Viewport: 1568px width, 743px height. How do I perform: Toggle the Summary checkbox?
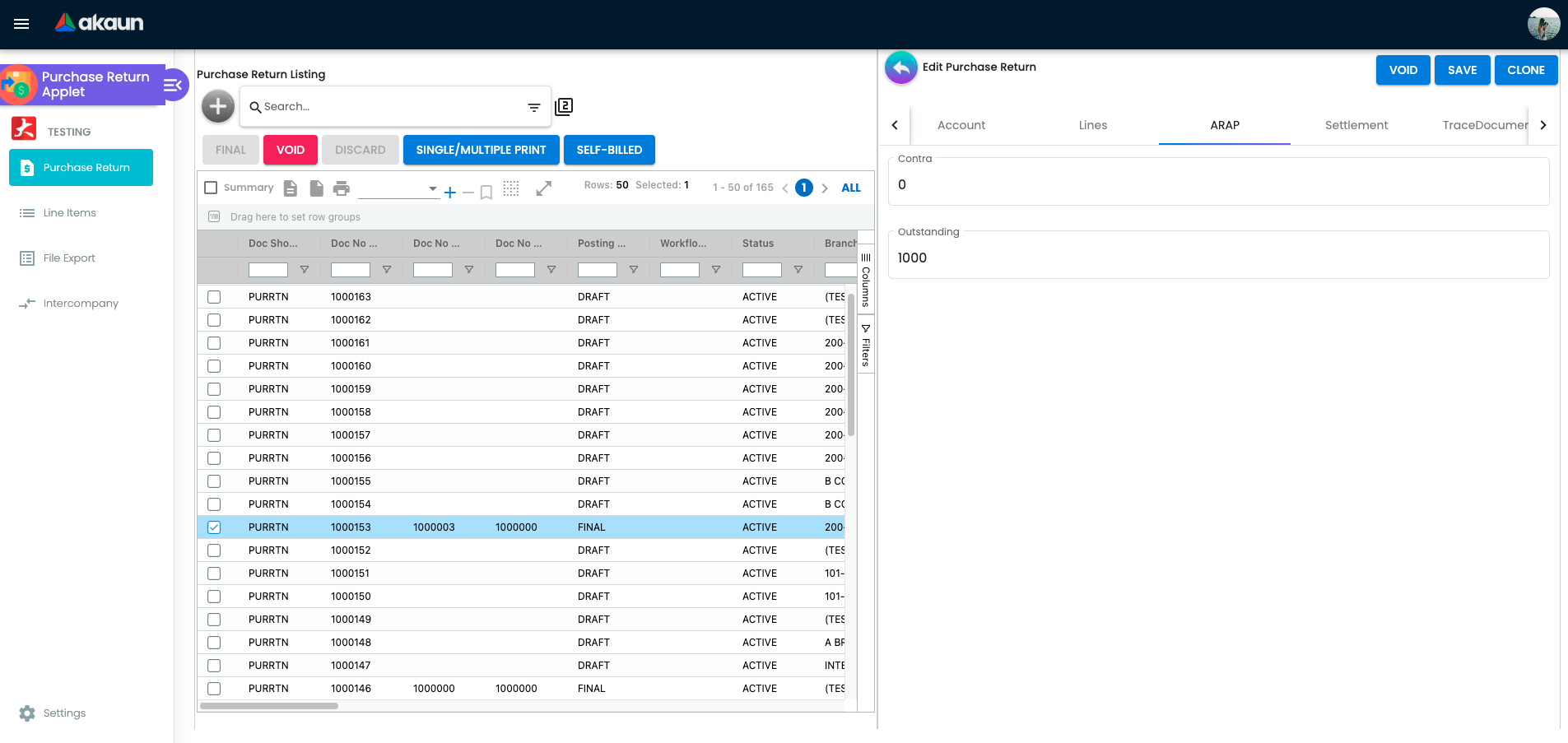pos(211,188)
